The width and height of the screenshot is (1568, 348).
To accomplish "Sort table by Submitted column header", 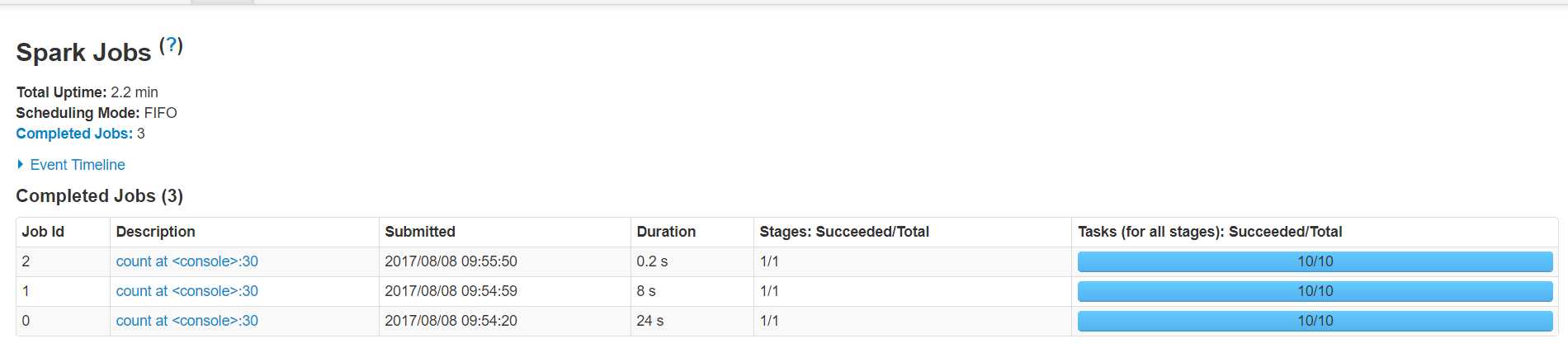I will [420, 232].
